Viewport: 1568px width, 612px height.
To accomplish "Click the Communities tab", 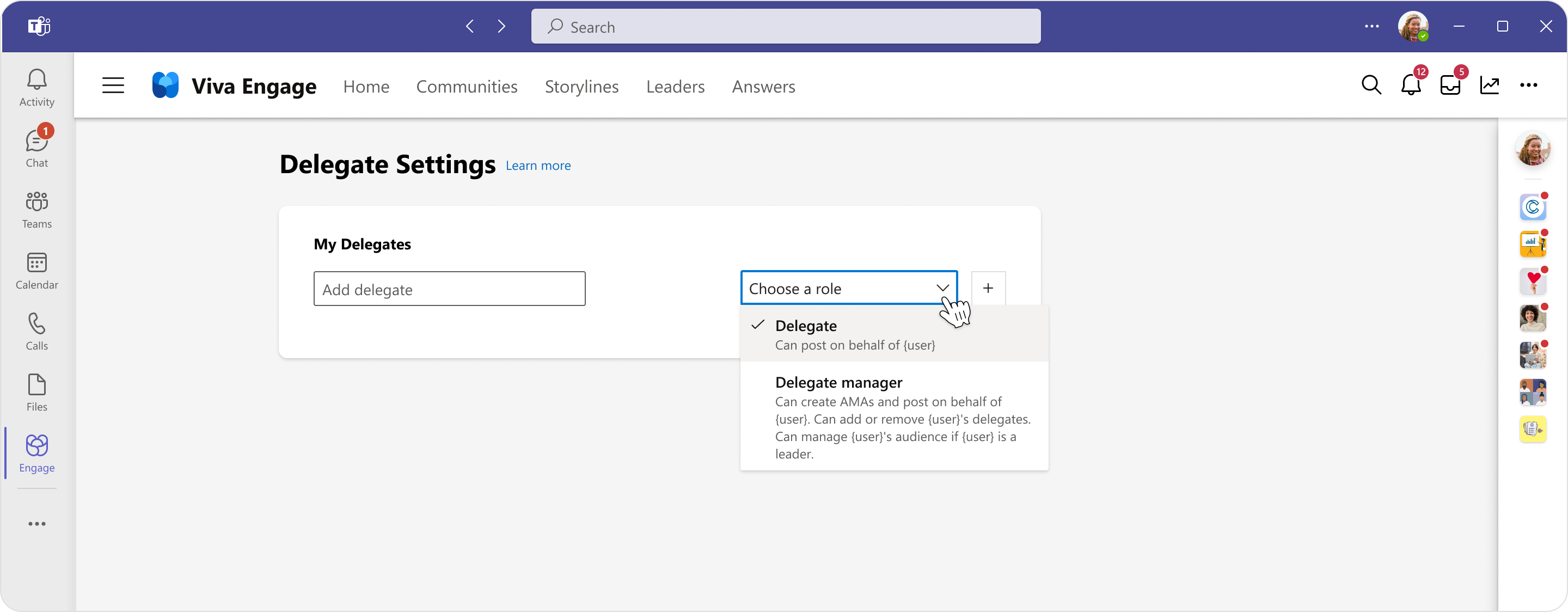I will (x=467, y=86).
